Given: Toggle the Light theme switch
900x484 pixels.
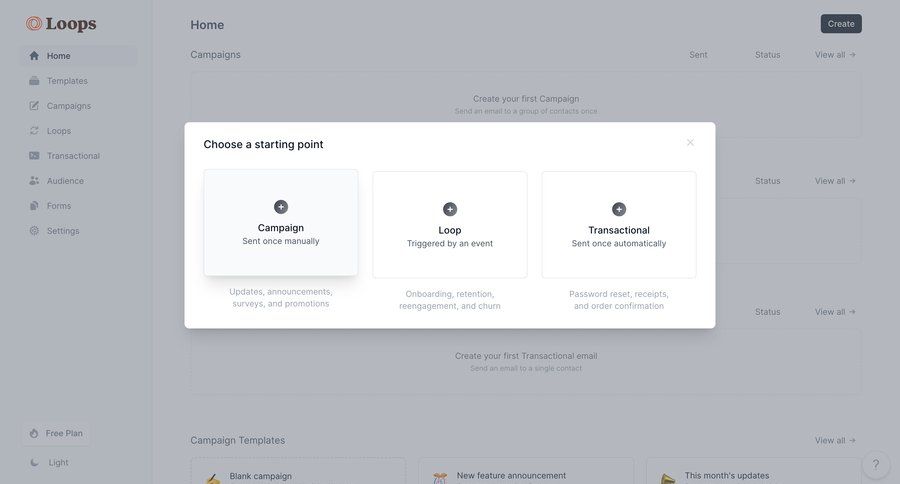Looking at the screenshot, I should click(x=49, y=462).
